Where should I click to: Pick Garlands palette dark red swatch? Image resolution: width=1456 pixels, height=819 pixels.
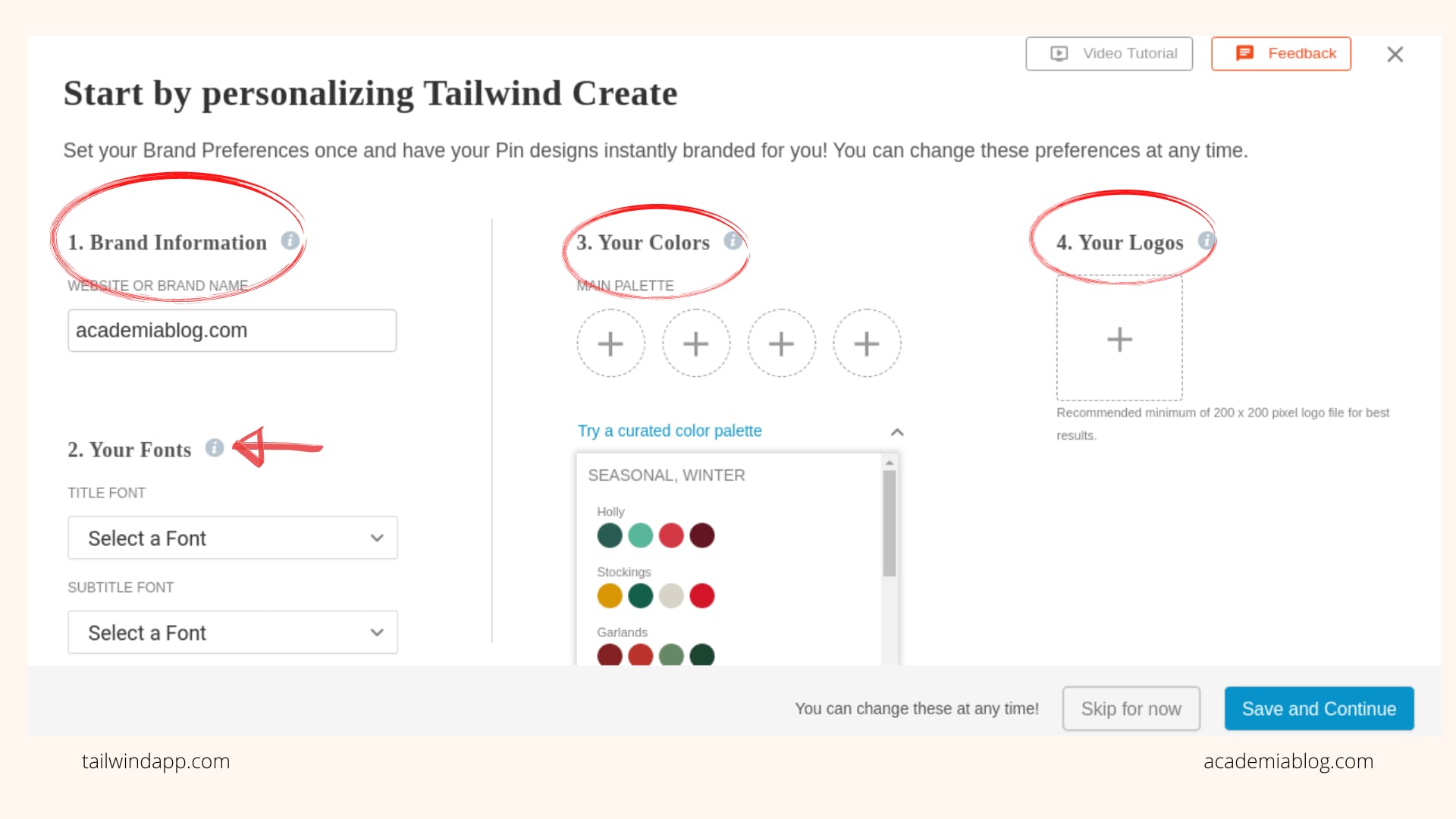[x=610, y=654]
